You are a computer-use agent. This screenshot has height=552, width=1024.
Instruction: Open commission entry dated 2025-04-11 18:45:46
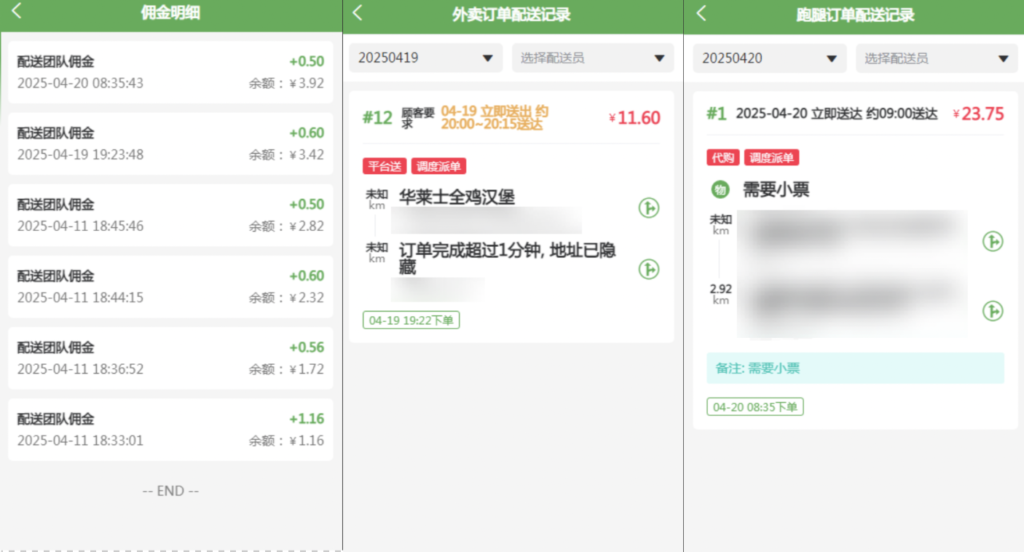pyautogui.click(x=170, y=215)
